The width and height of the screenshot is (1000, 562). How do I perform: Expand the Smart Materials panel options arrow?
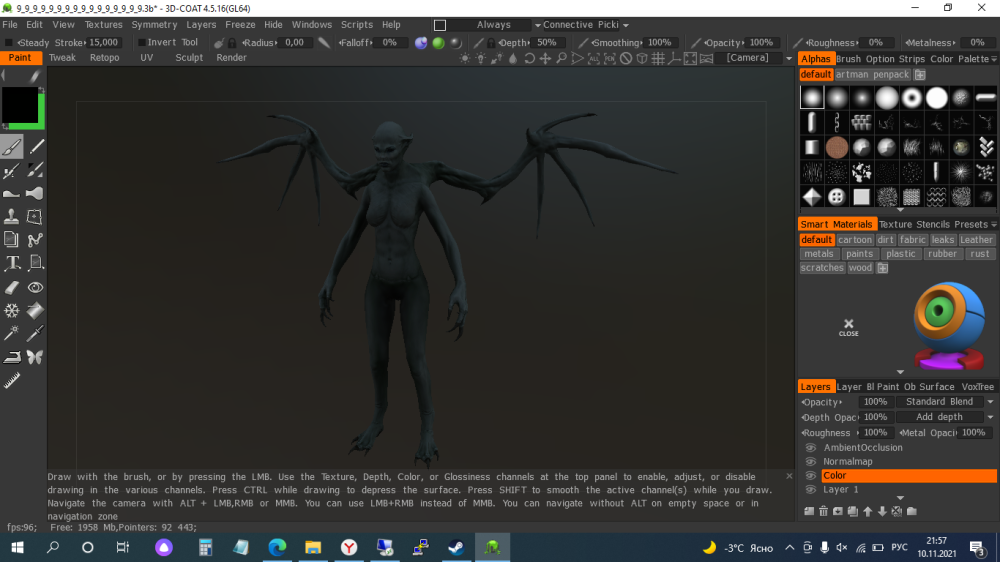pyautogui.click(x=994, y=225)
